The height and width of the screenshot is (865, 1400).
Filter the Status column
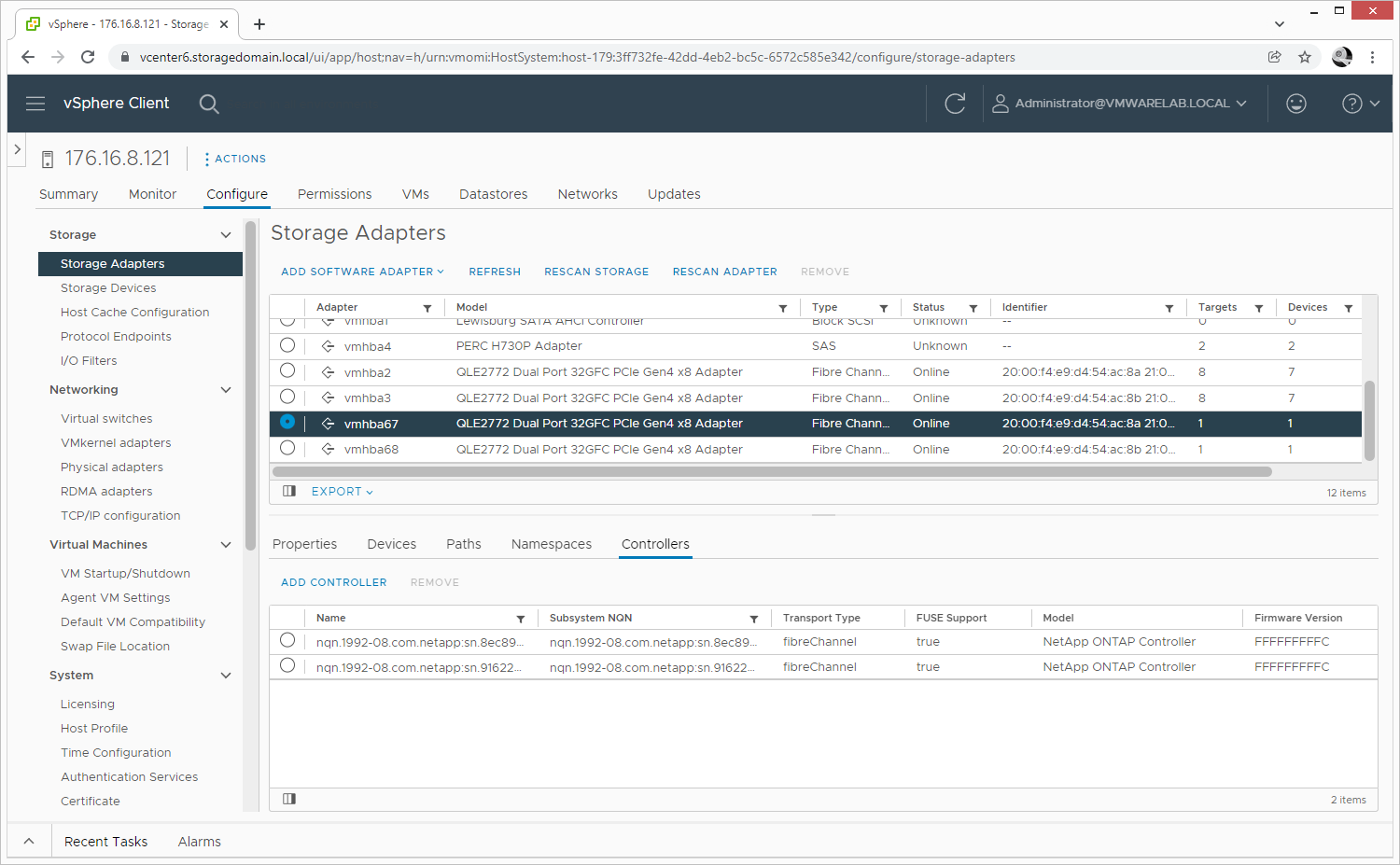(x=973, y=308)
